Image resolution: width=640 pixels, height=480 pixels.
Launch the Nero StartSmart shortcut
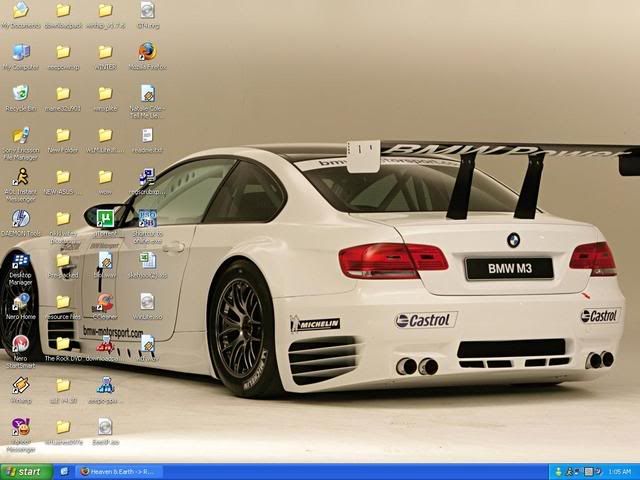pyautogui.click(x=21, y=343)
